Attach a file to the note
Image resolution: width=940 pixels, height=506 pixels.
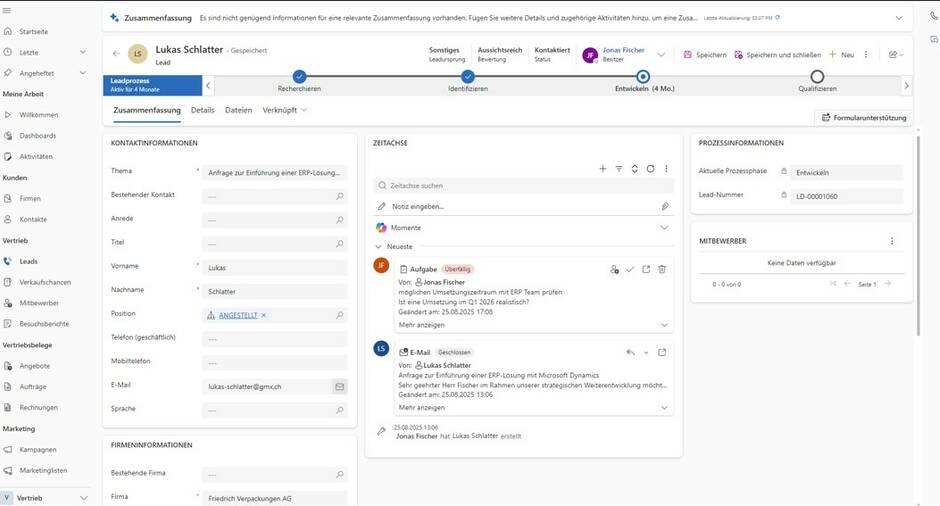click(x=665, y=206)
